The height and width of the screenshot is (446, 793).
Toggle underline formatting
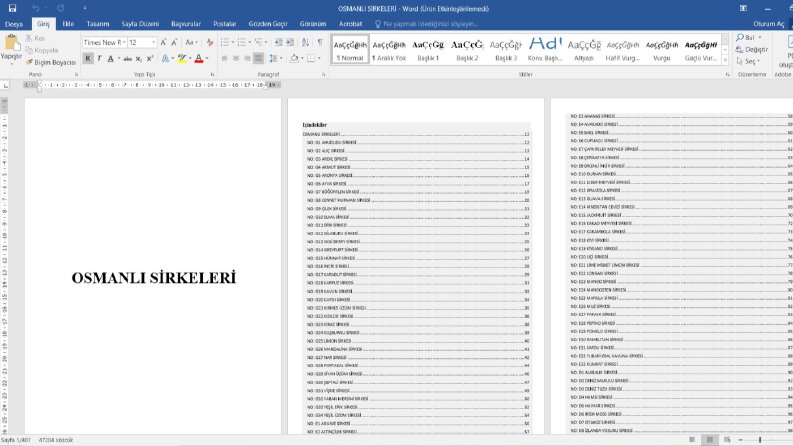pos(110,59)
